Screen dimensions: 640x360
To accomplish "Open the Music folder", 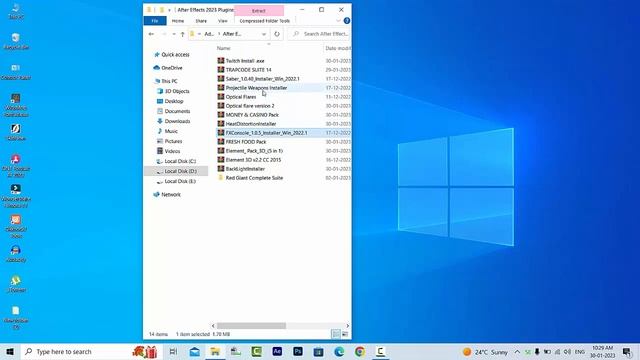I will [x=171, y=131].
